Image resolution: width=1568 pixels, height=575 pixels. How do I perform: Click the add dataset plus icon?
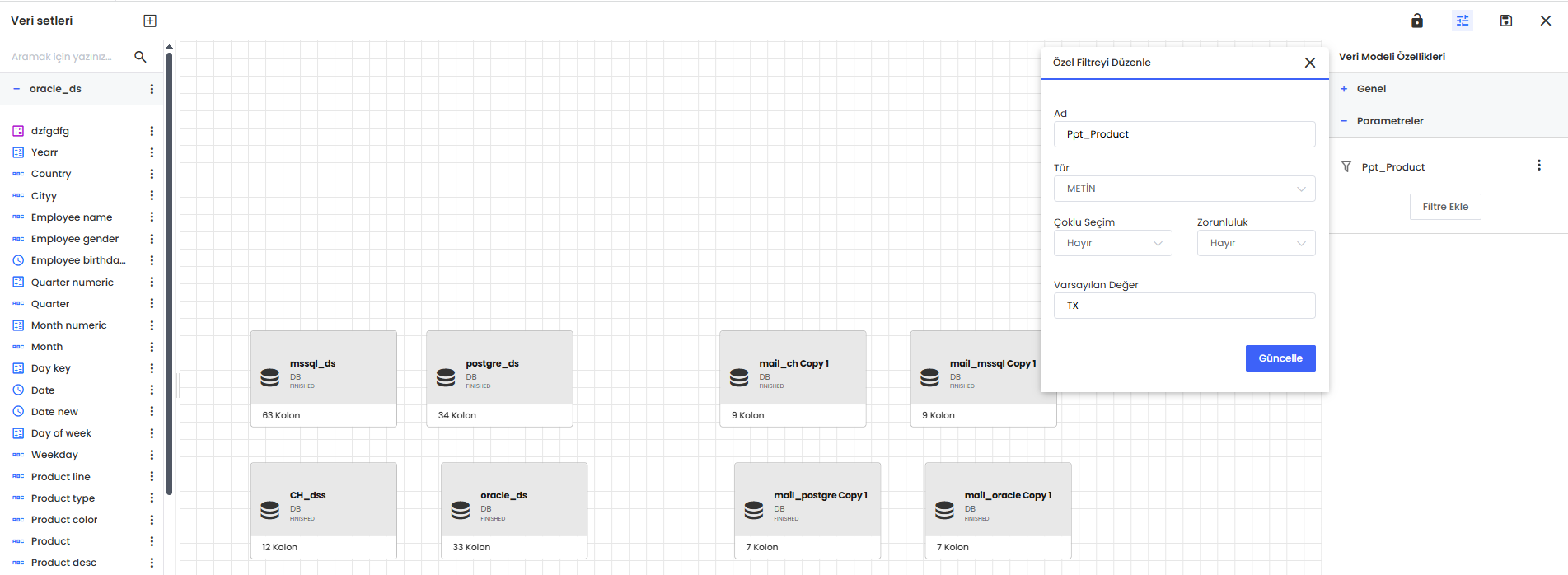pos(150,21)
